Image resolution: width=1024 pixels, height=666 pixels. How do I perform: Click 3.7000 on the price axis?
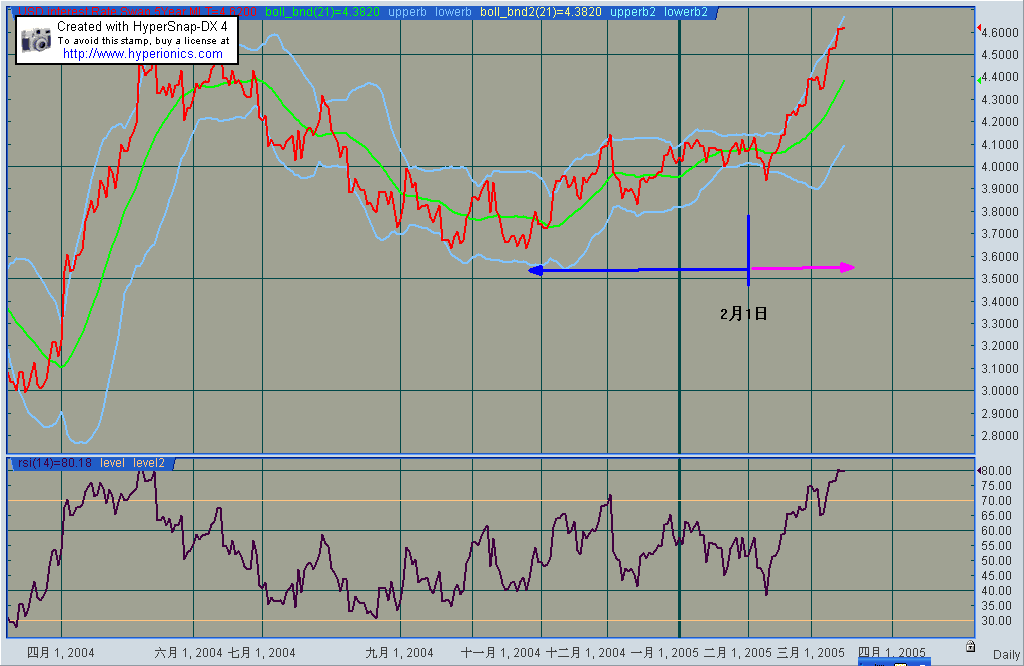(1000, 234)
